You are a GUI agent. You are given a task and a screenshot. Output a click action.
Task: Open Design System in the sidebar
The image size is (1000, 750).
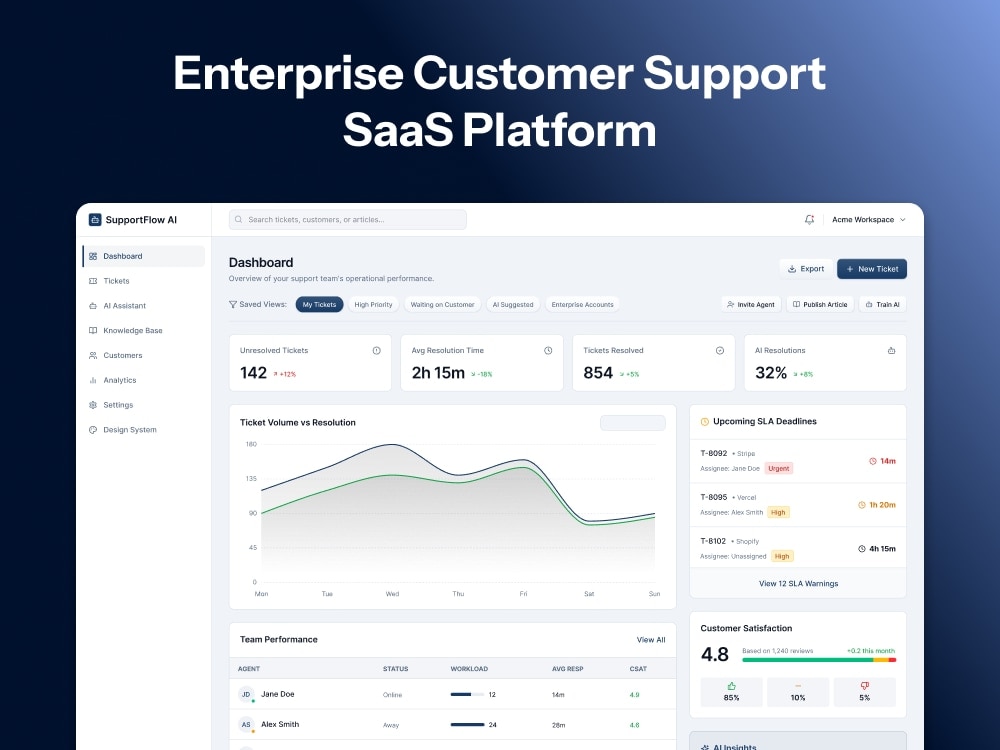[144, 430]
